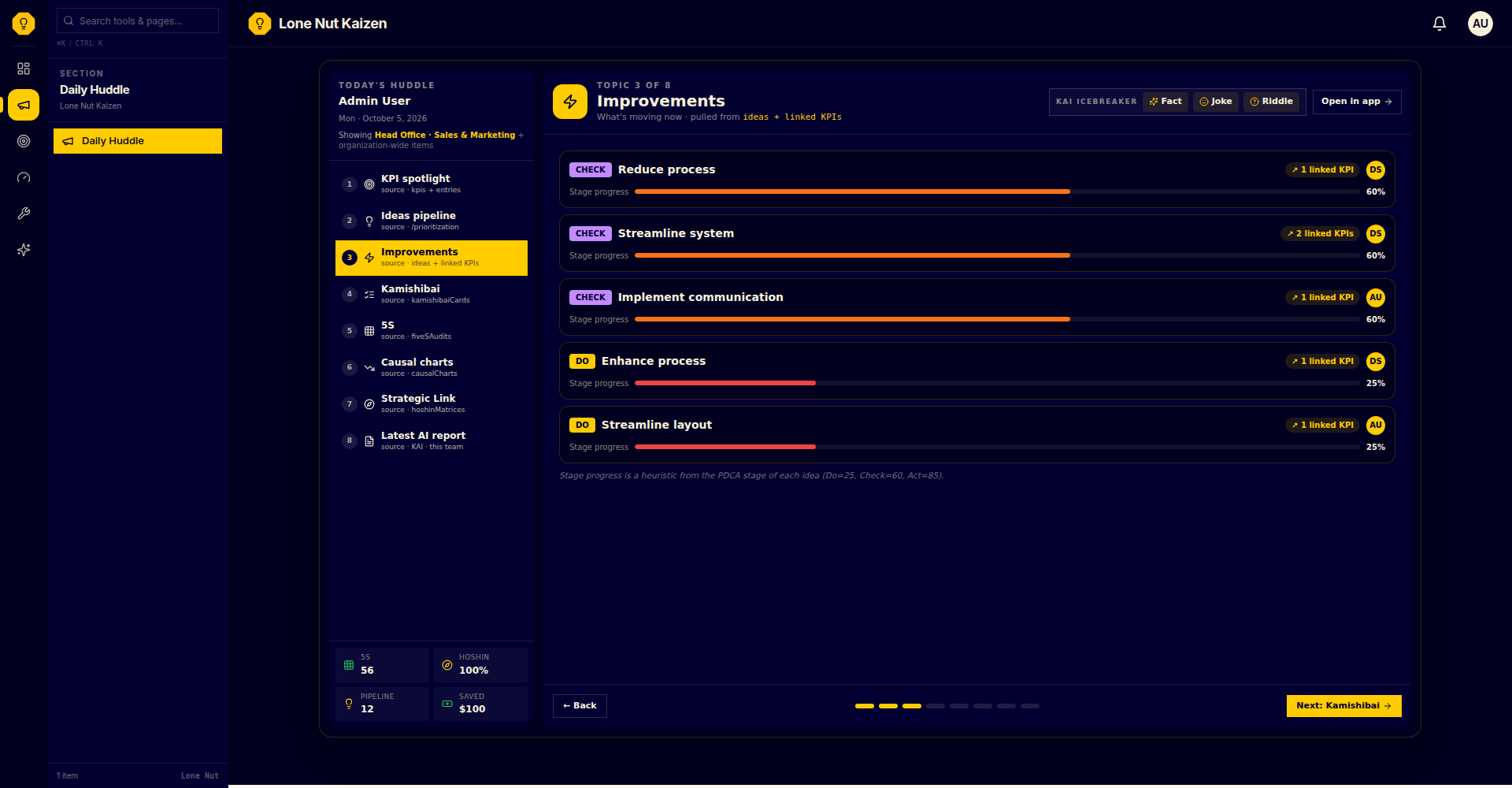Click DS avatar on Enhance process card
This screenshot has width=1512, height=788.
(1376, 361)
